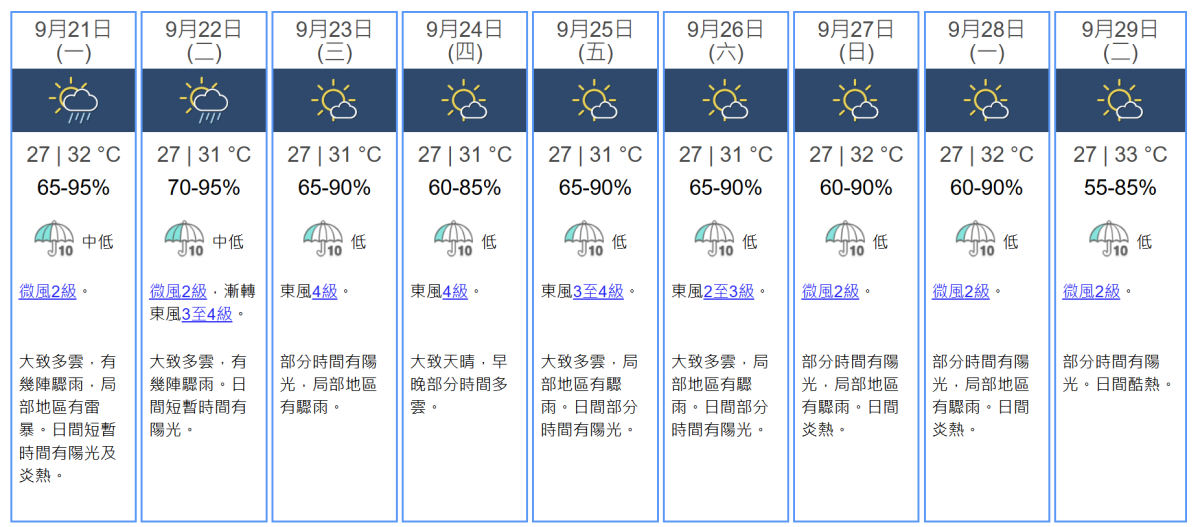The height and width of the screenshot is (527, 1200).
Task: Open the 3至4級 link under 9月22日
Action: pyautogui.click(x=207, y=314)
